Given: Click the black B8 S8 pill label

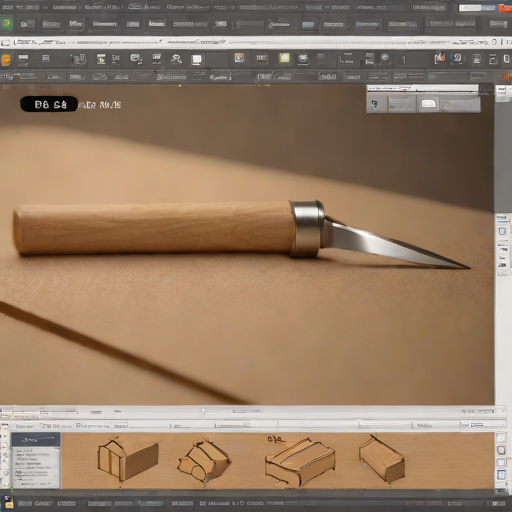Looking at the screenshot, I should (x=49, y=104).
